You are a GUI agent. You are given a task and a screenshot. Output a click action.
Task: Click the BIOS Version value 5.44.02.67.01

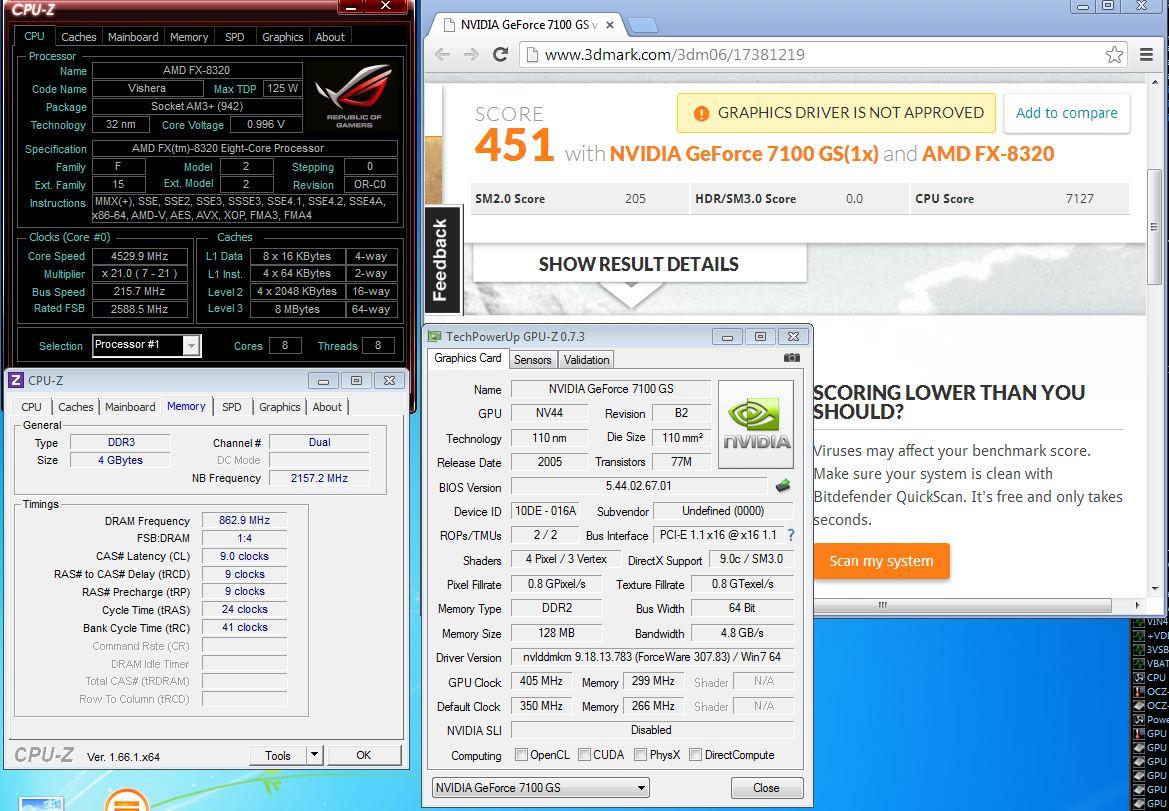point(639,486)
